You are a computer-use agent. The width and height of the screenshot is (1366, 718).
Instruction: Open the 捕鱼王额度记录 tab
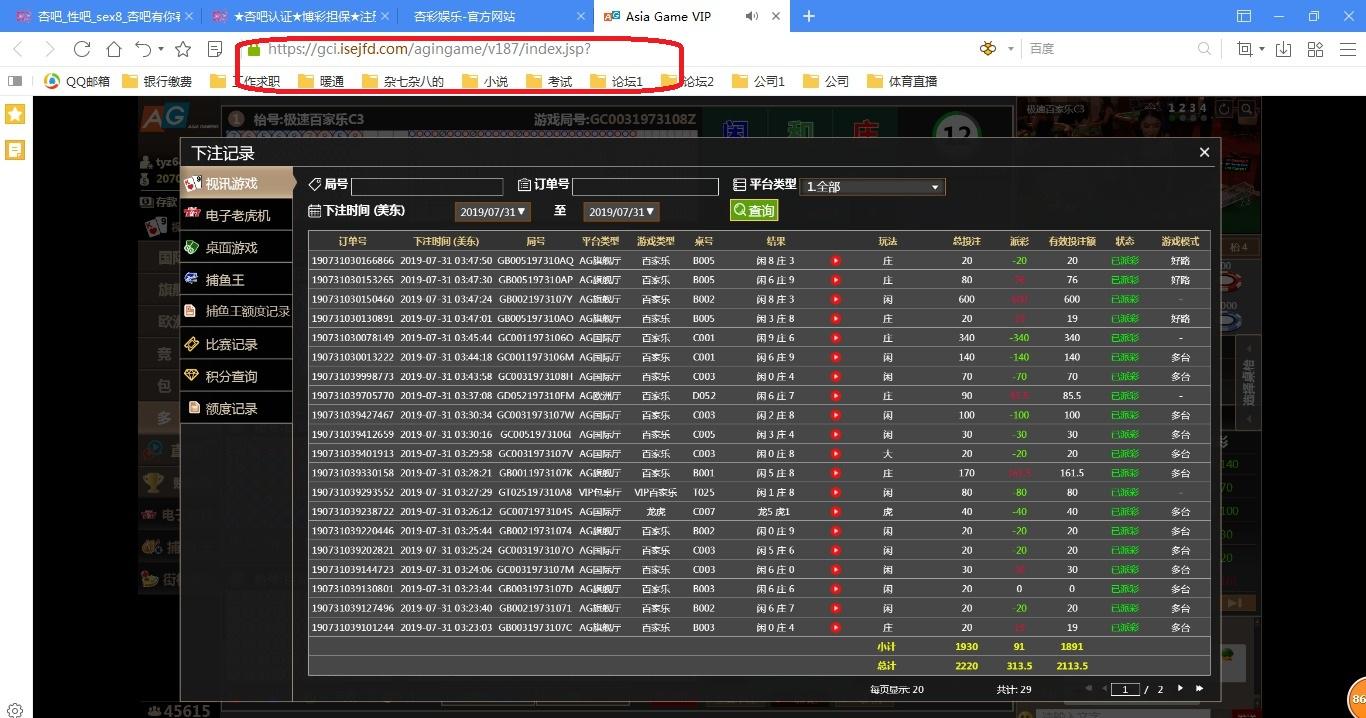(237, 311)
